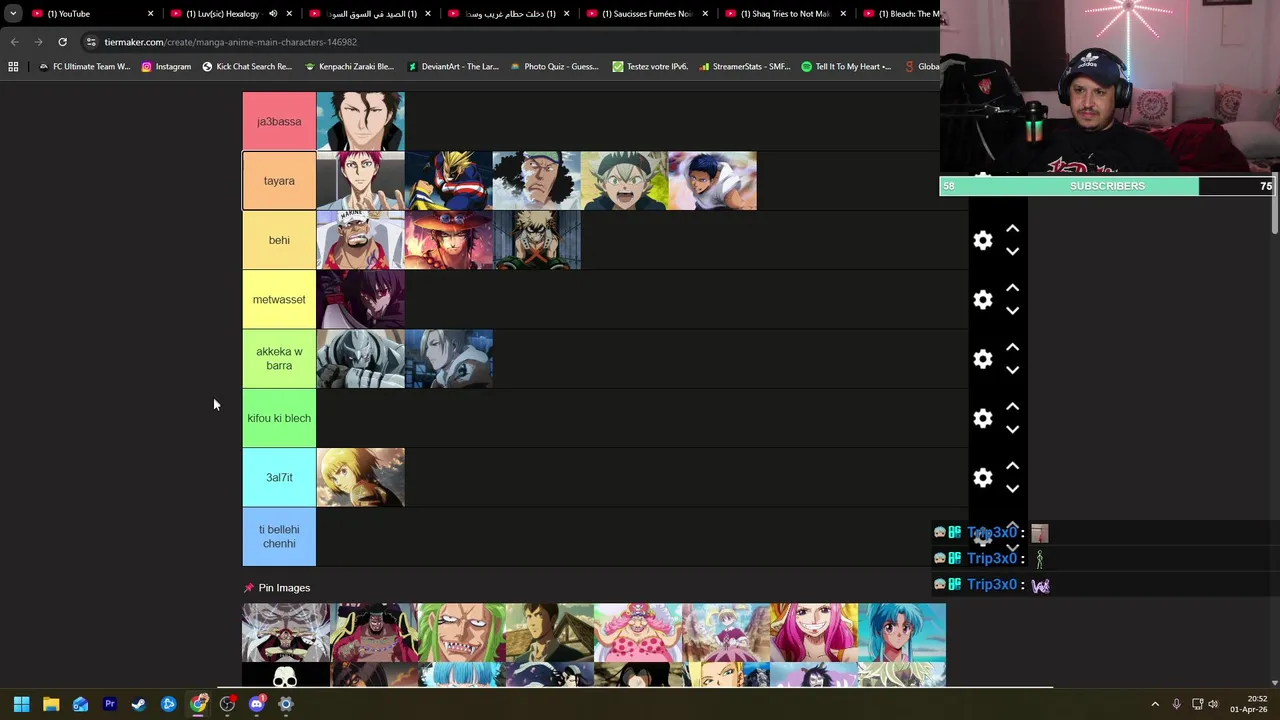
Task: Reload the page with the refresh icon
Action: click(x=62, y=42)
